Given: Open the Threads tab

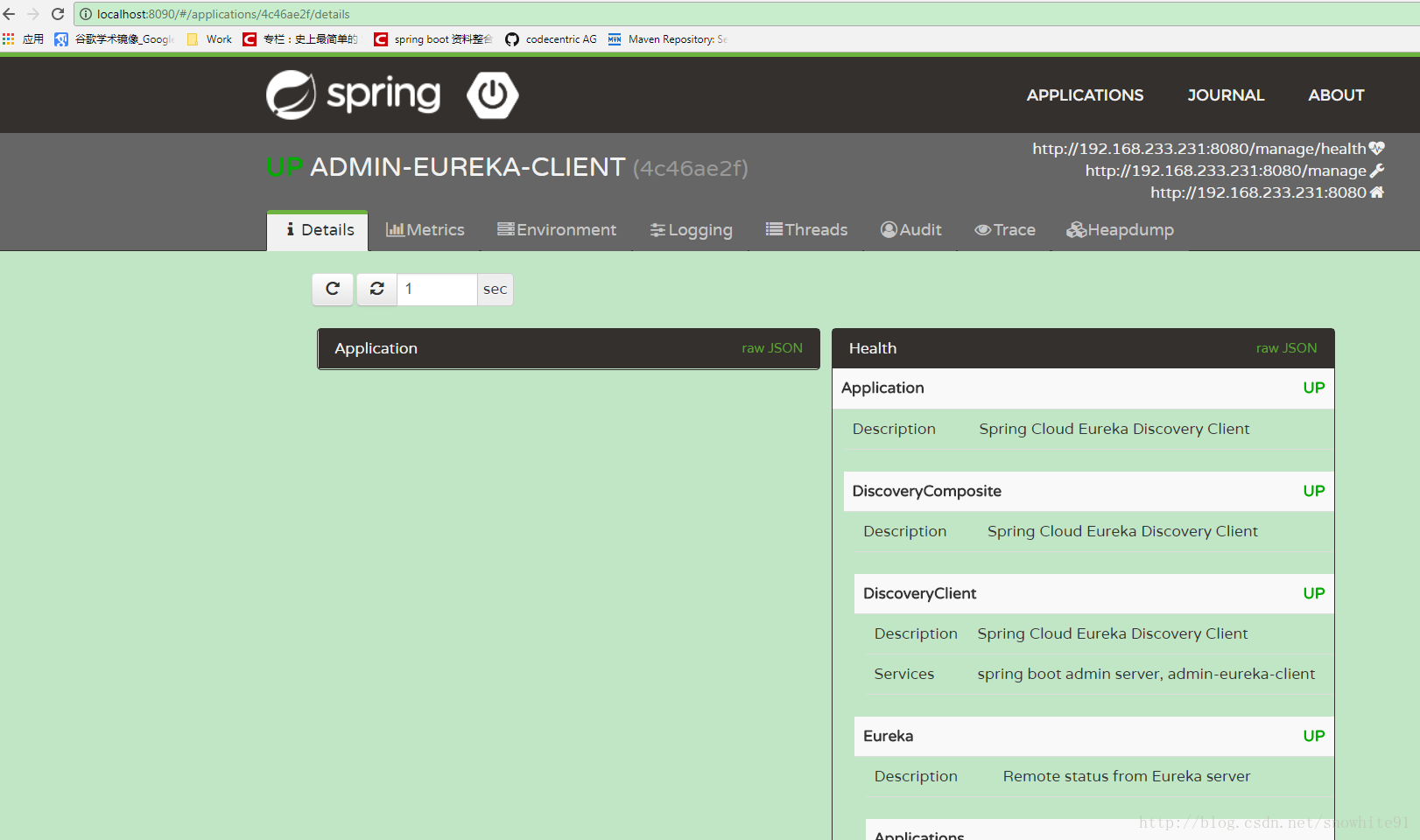Looking at the screenshot, I should pos(806,230).
